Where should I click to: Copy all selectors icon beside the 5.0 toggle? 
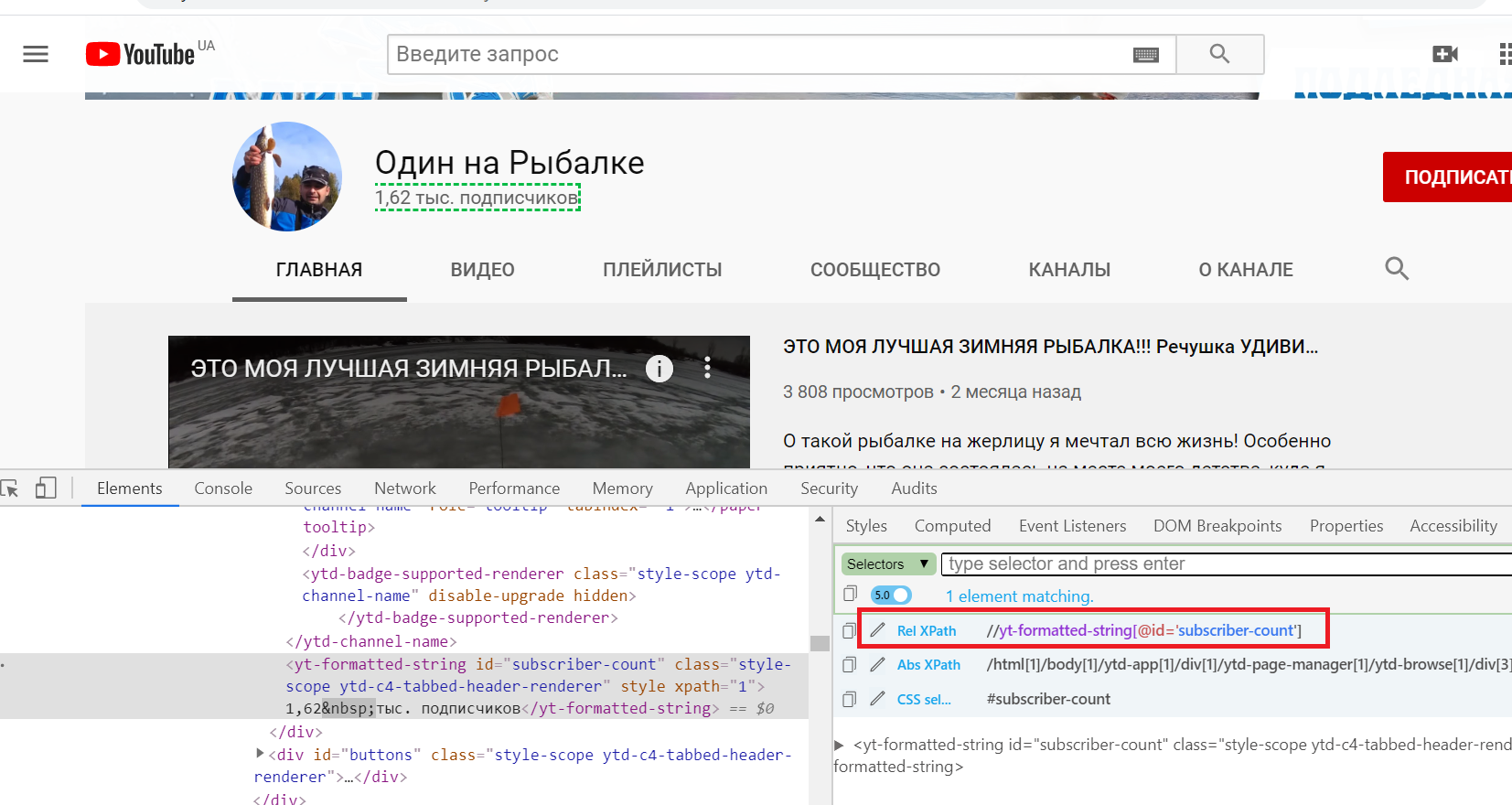pyautogui.click(x=850, y=594)
